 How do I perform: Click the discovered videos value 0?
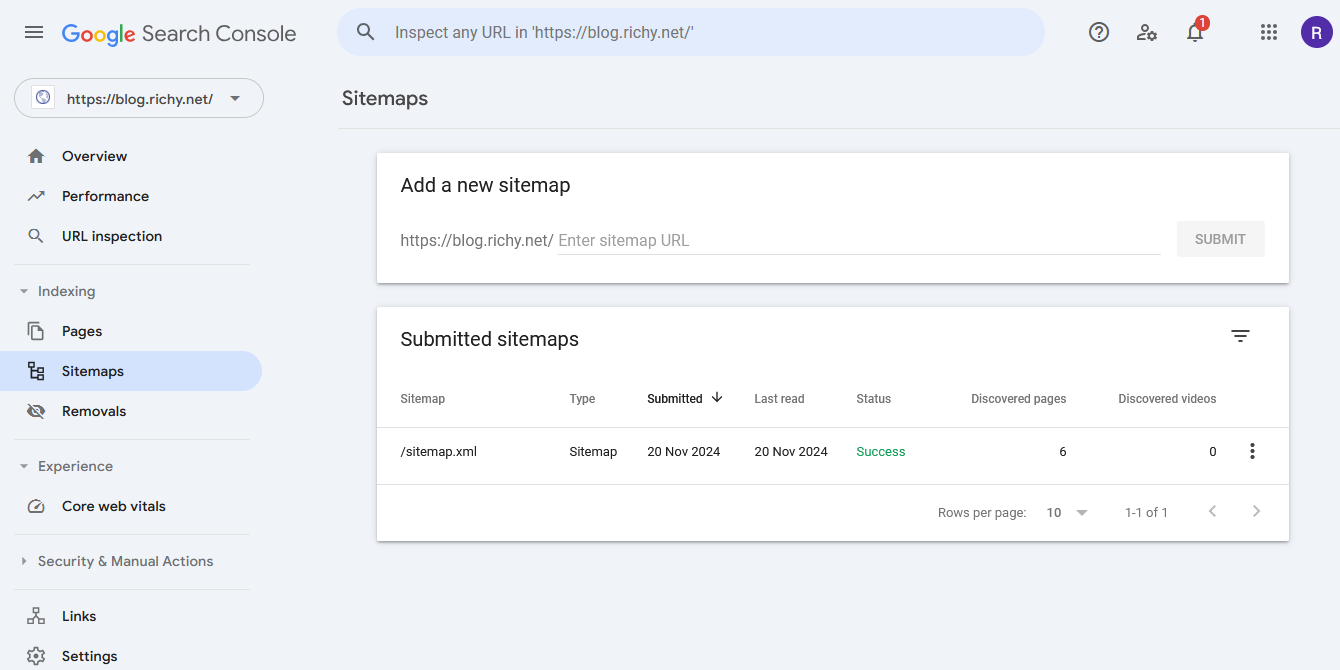point(1213,452)
